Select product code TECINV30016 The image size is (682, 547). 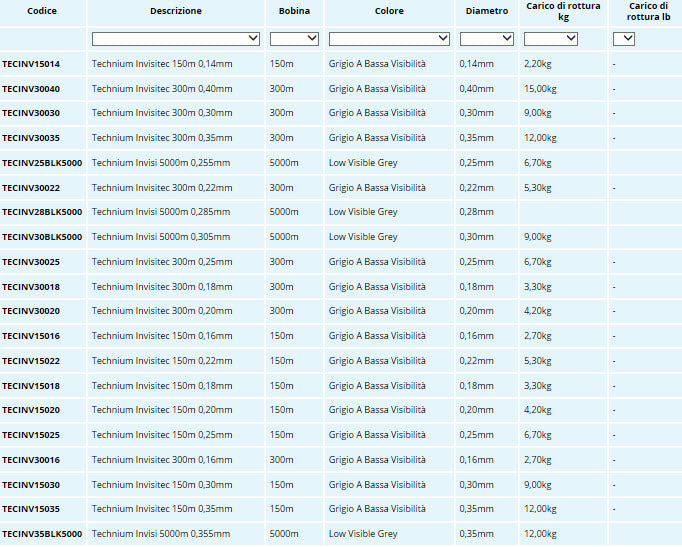pos(31,460)
